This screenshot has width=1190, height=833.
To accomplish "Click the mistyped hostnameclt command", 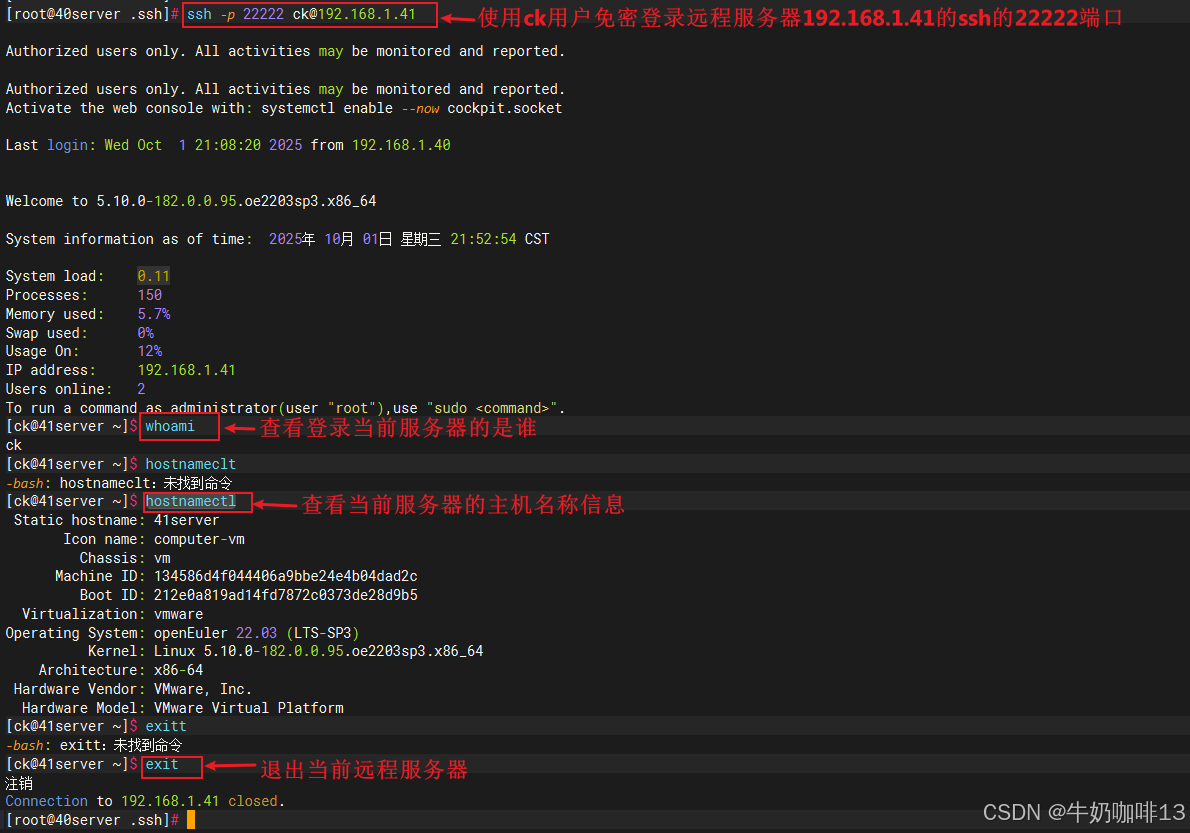I will click(190, 464).
